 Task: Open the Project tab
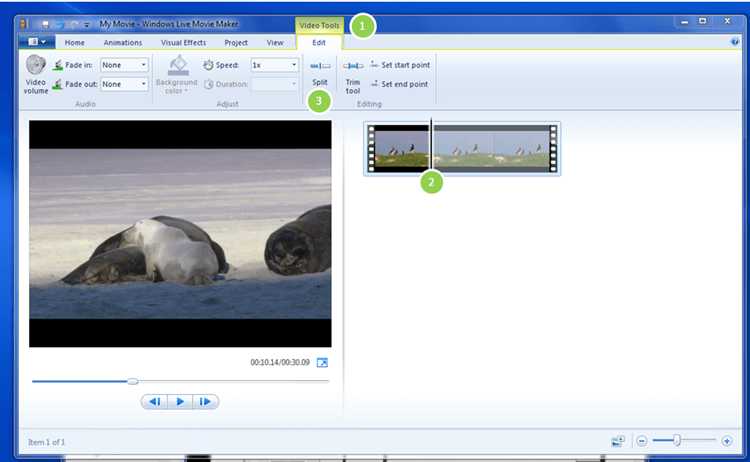236,43
